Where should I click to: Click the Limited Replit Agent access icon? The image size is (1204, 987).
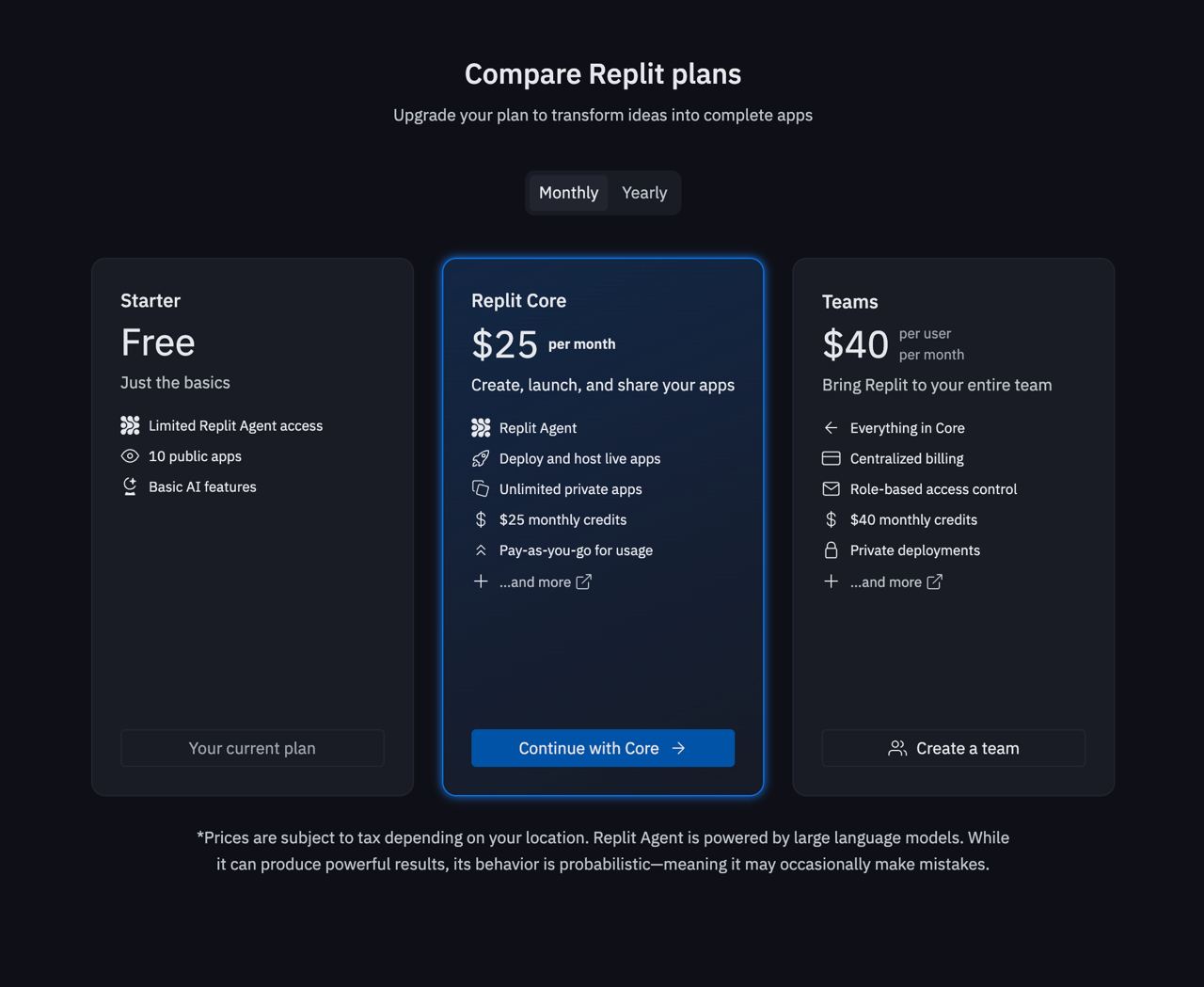click(130, 425)
